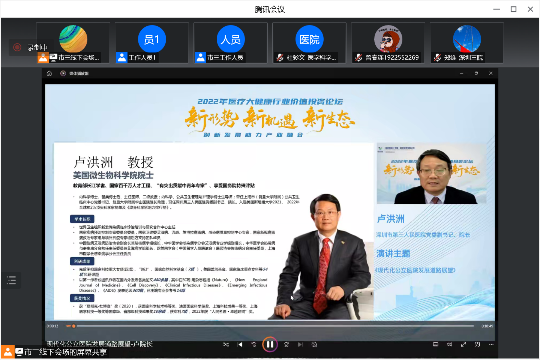Viewport: 540px width, 360px height.
Task: Toggle shuffle mode in the player controls
Action: tap(226, 344)
